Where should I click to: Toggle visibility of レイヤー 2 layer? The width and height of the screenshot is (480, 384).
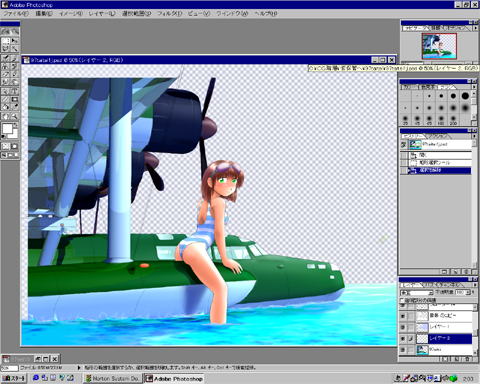[403, 338]
